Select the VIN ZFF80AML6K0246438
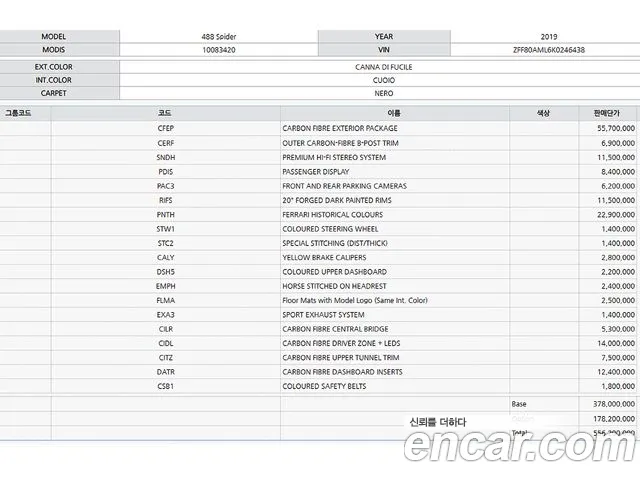640x480 pixels. [x=549, y=50]
